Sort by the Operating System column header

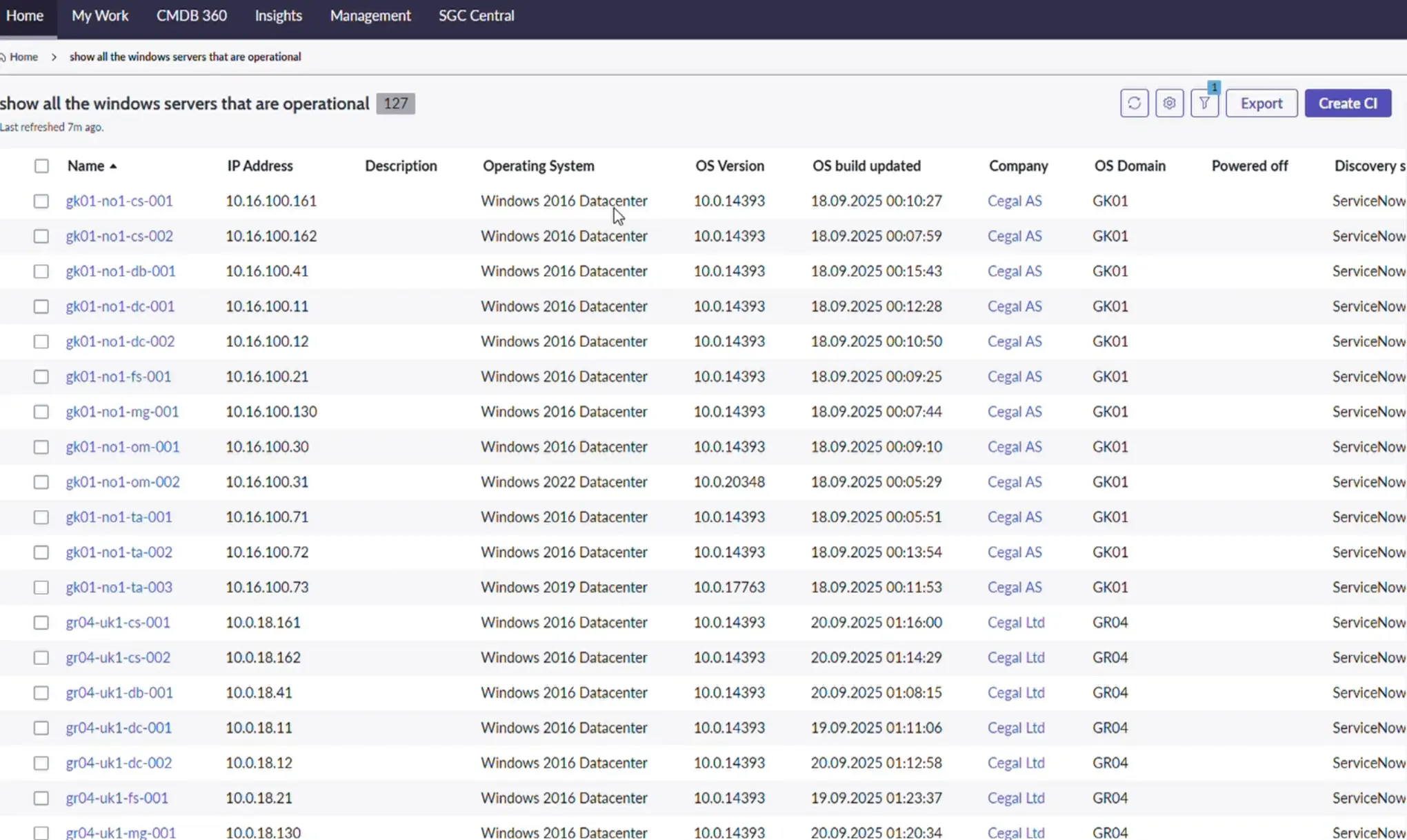[x=538, y=166]
